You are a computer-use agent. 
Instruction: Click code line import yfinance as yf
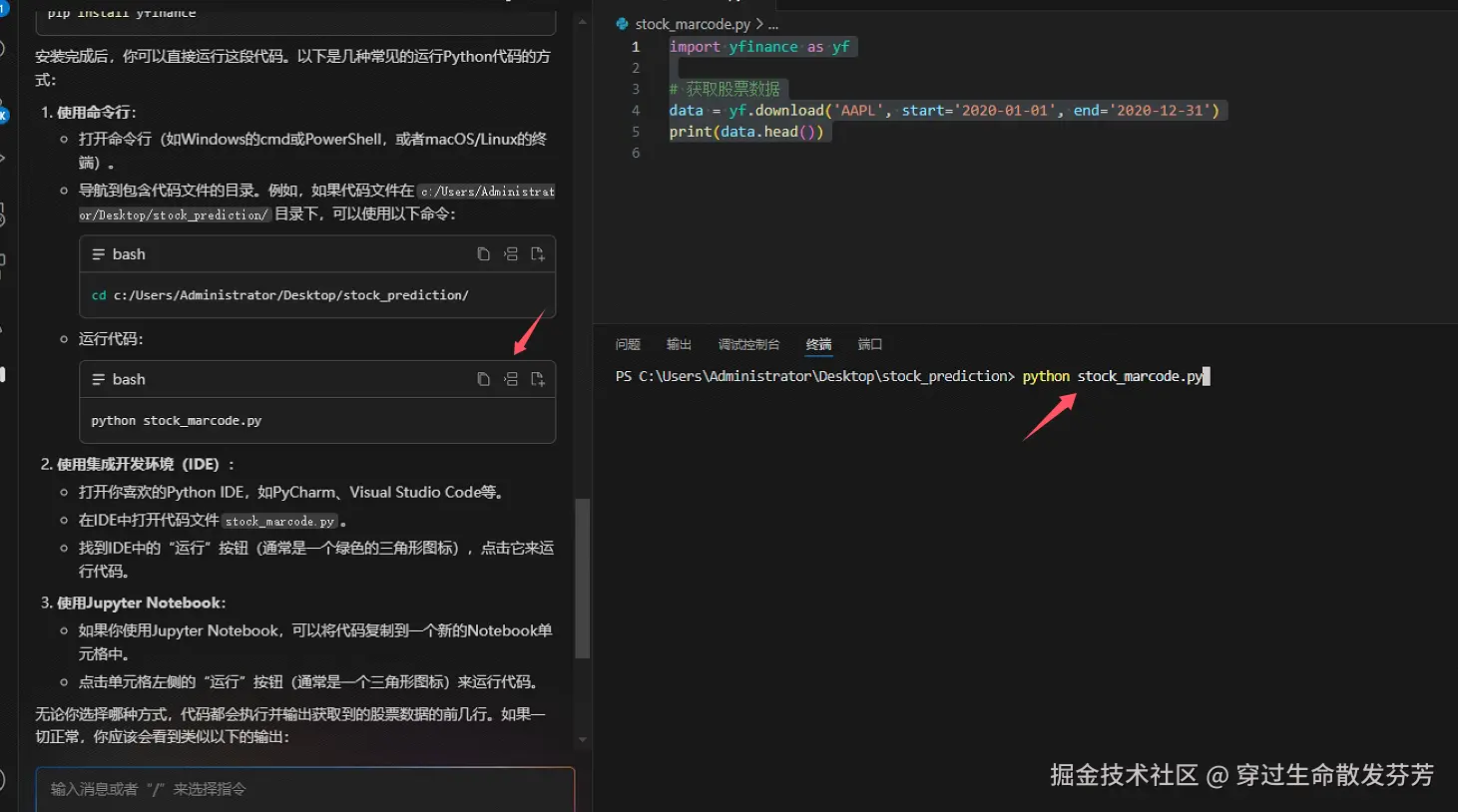(x=759, y=47)
